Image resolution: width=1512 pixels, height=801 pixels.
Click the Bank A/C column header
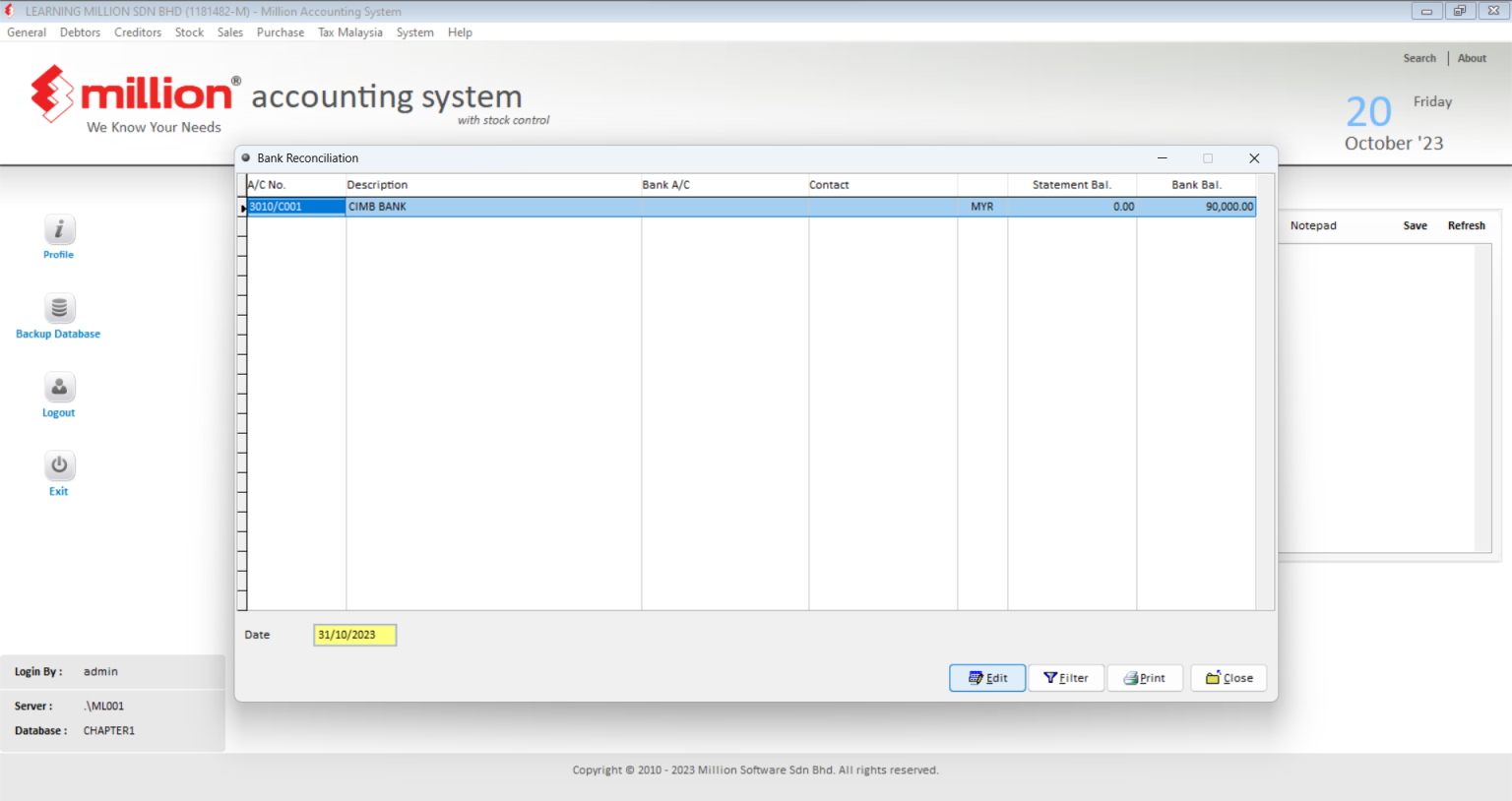pyautogui.click(x=724, y=185)
